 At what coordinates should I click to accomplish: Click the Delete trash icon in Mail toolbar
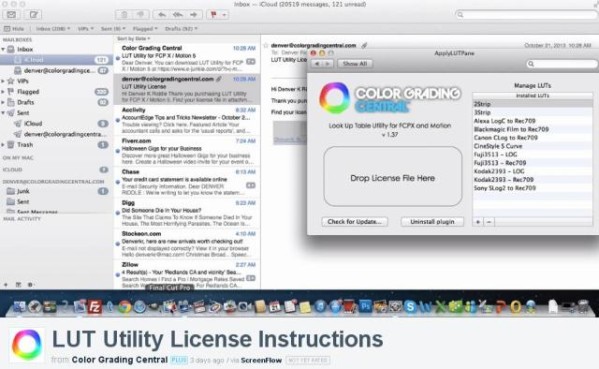click(124, 15)
